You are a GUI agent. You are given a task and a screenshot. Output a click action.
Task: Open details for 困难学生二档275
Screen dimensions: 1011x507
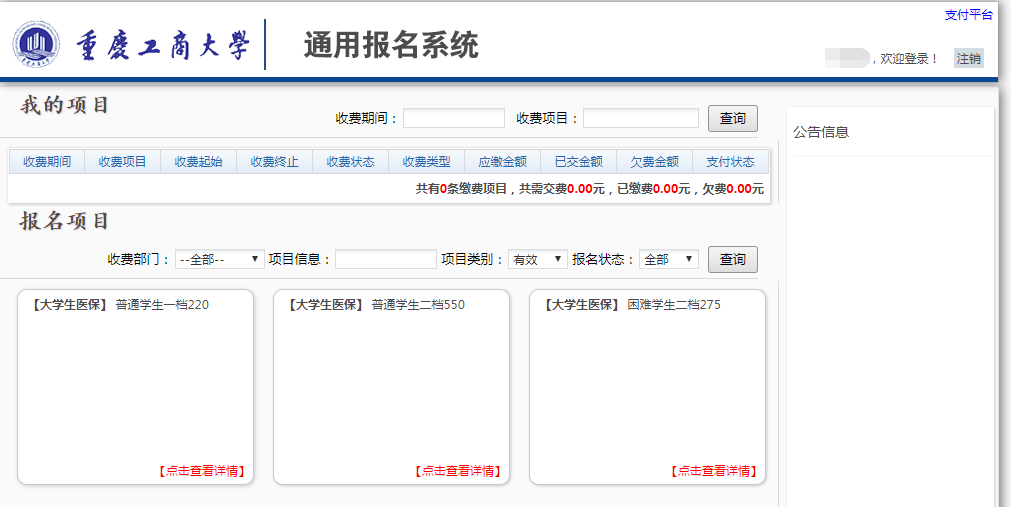pyautogui.click(x=713, y=471)
